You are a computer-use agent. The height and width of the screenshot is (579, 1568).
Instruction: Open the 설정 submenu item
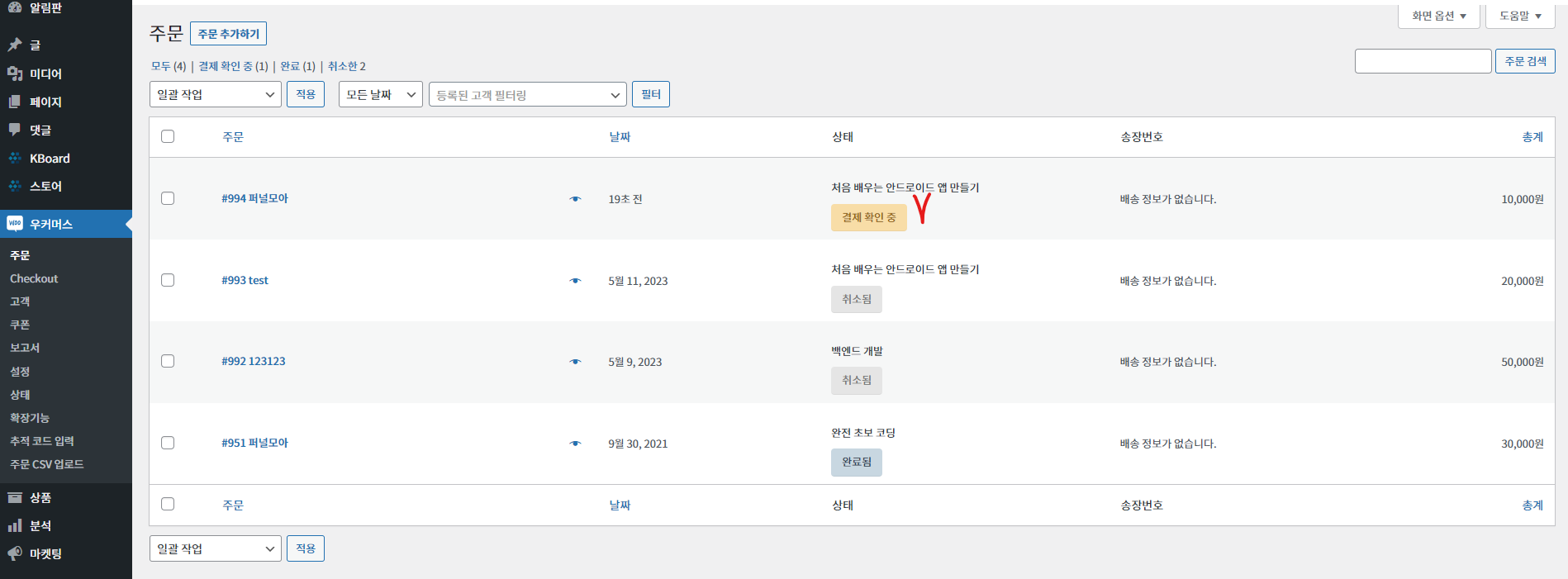point(20,372)
